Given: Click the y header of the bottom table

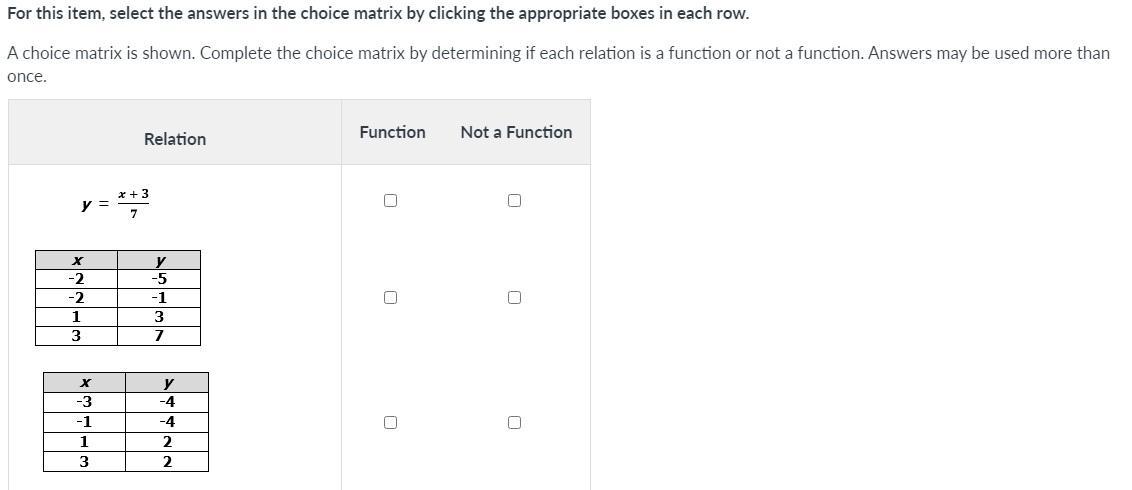Looking at the screenshot, I should pos(167,383).
